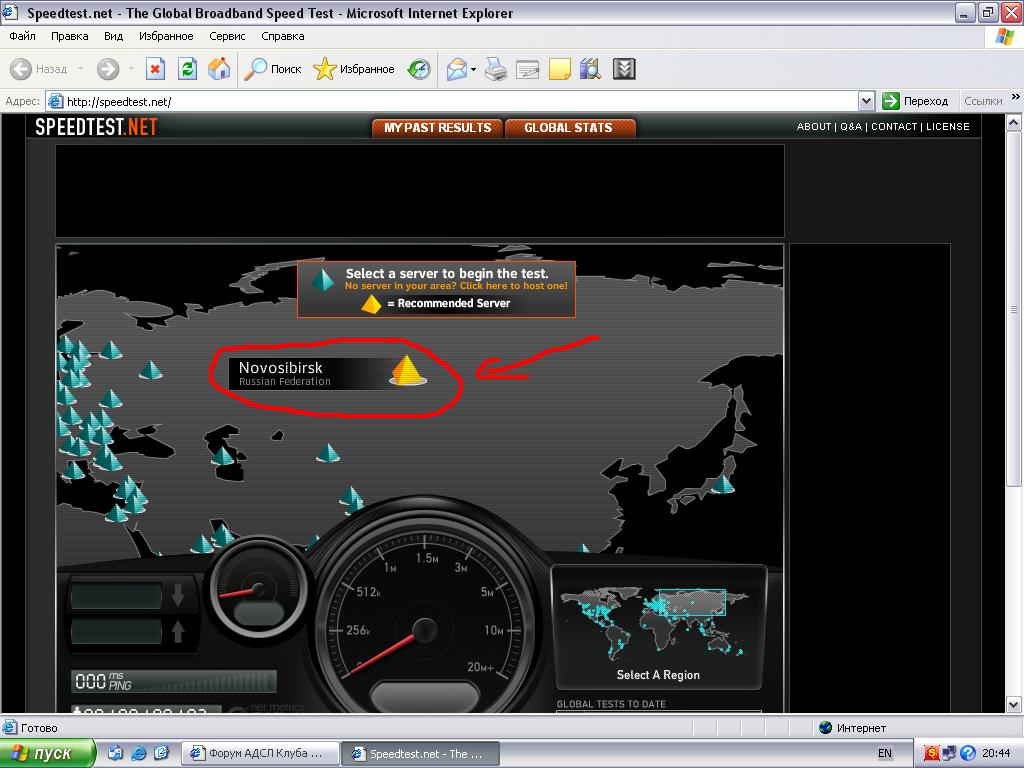Open the Избранное menu

[166, 36]
